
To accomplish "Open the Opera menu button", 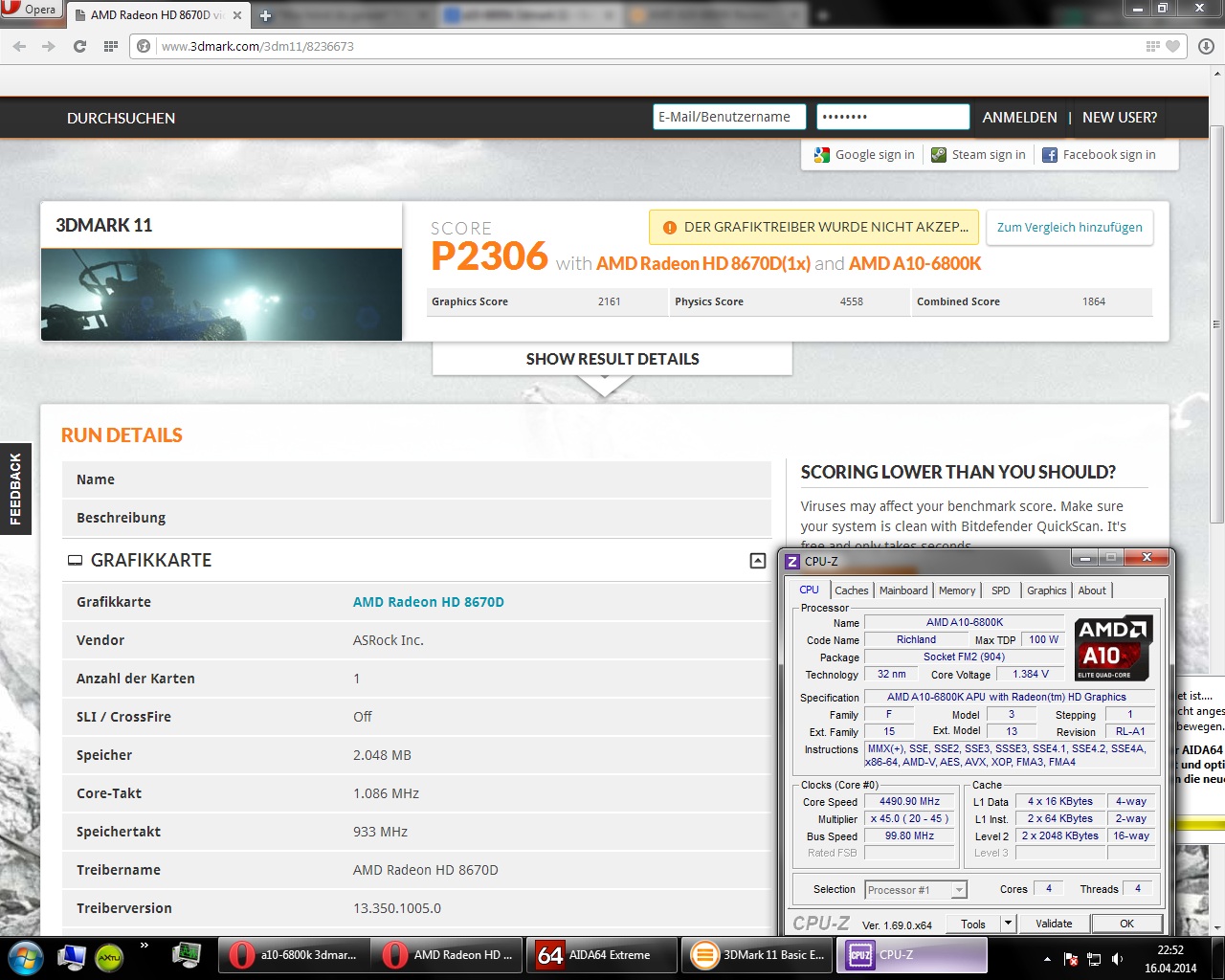I will (32, 10).
